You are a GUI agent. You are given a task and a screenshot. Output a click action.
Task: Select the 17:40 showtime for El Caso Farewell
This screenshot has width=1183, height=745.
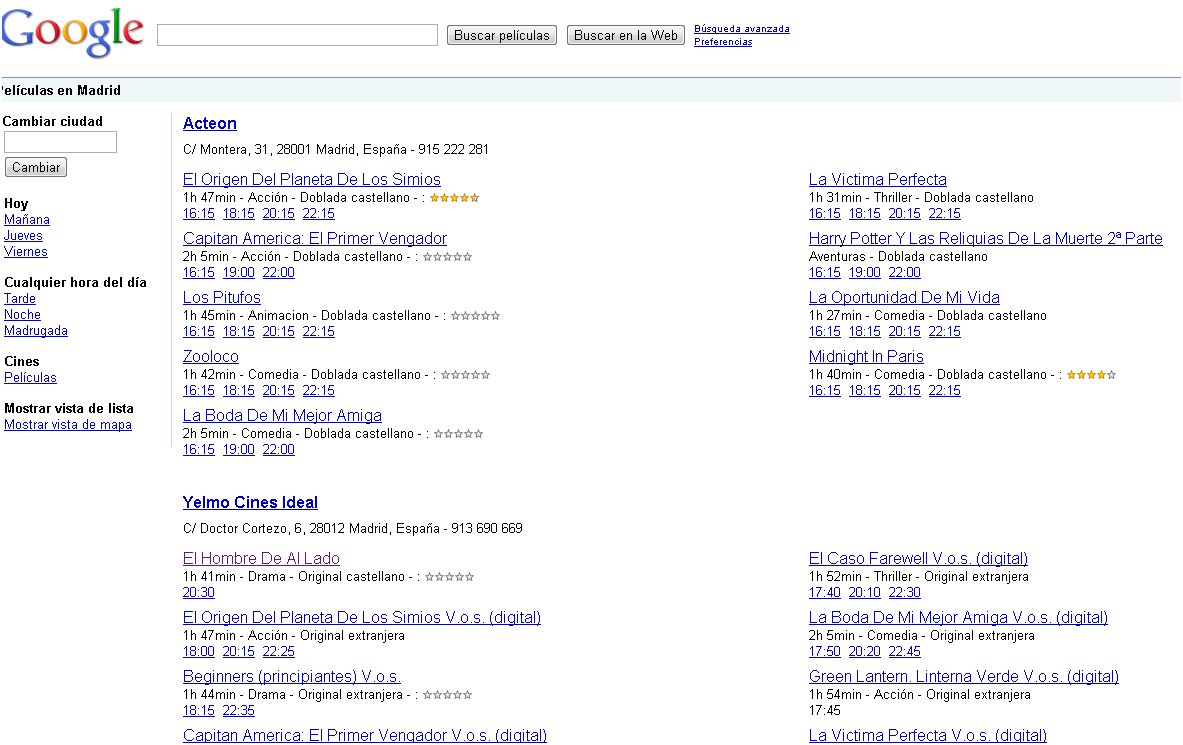coord(824,593)
